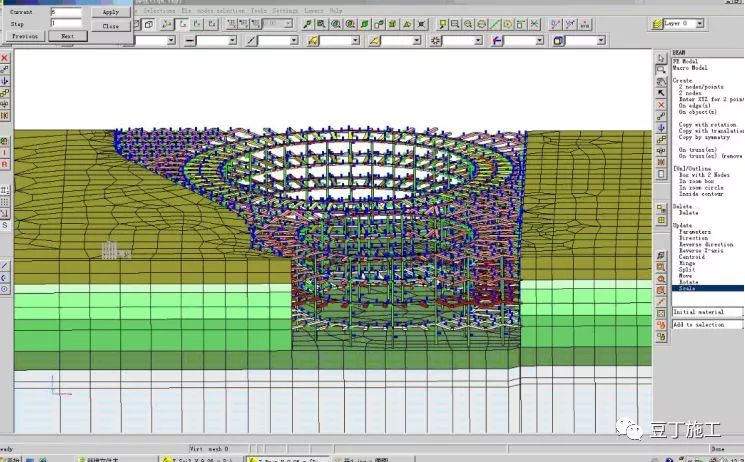Open the Tools menu
The width and height of the screenshot is (745, 462).
coord(258,10)
